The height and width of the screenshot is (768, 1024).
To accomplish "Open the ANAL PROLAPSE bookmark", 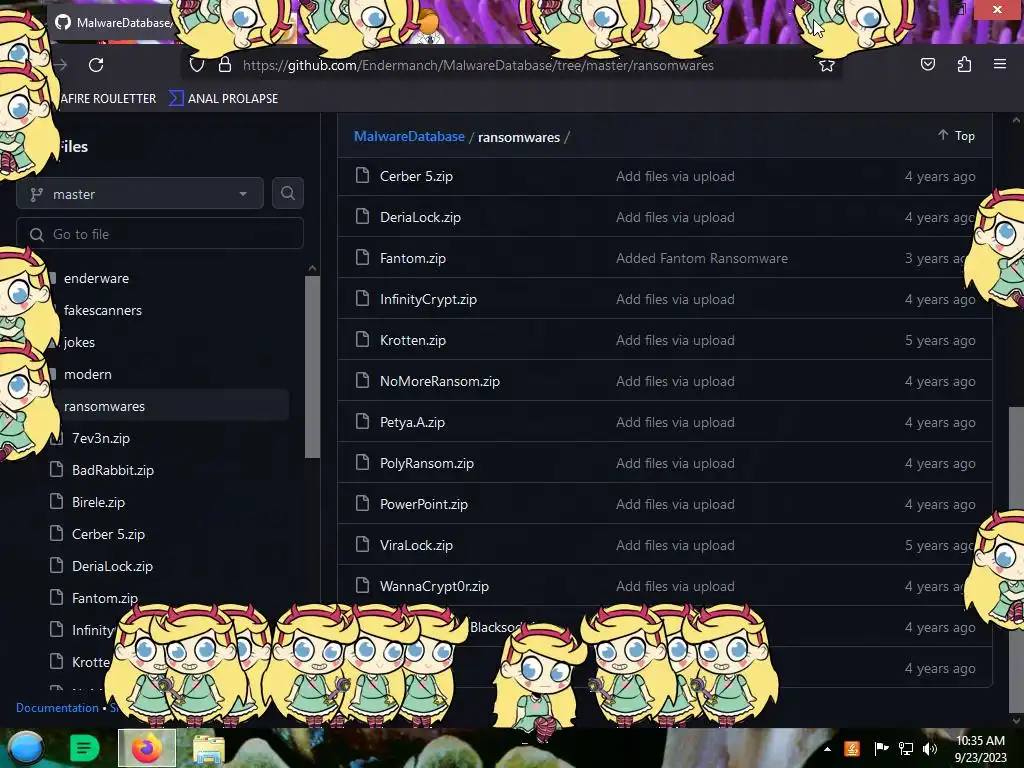I will (x=224, y=99).
